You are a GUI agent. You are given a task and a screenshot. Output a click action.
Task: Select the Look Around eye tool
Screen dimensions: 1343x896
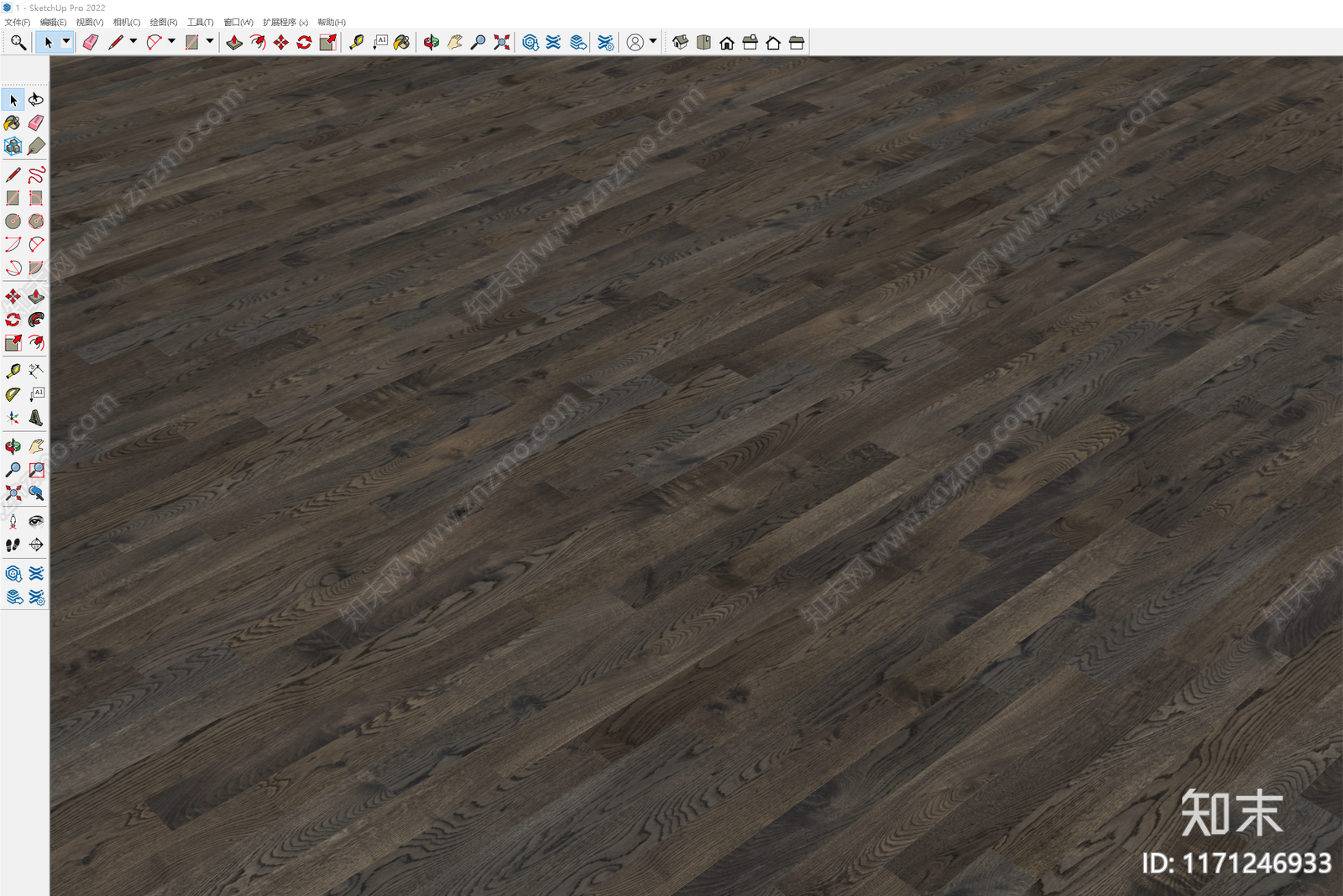click(x=36, y=521)
